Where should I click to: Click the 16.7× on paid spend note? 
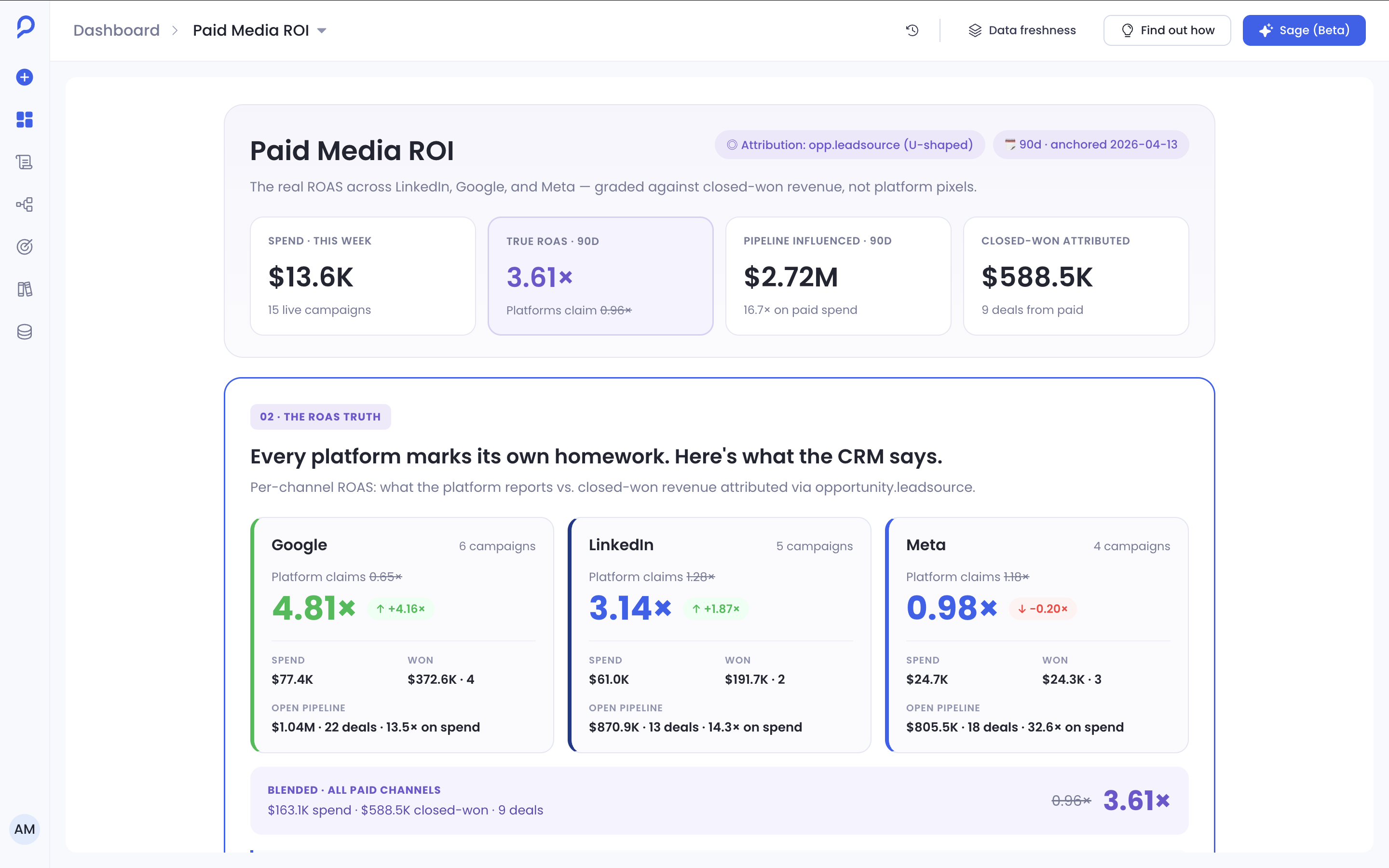pyautogui.click(x=800, y=310)
